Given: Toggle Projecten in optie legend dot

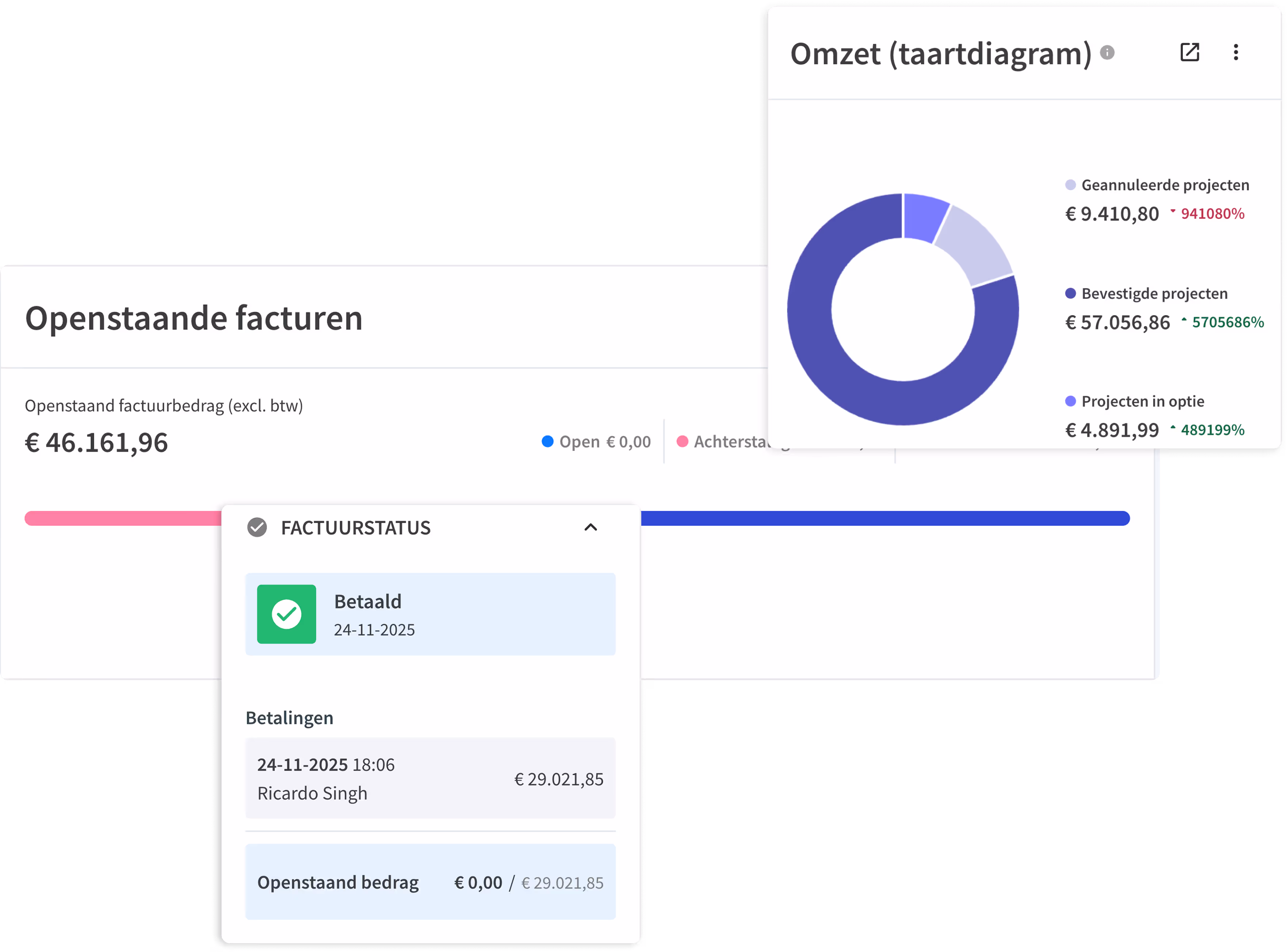Looking at the screenshot, I should pyautogui.click(x=1070, y=401).
